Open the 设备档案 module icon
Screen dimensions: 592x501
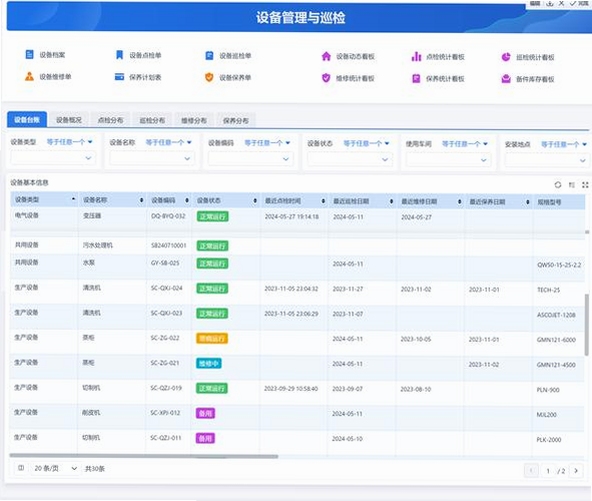[29, 55]
